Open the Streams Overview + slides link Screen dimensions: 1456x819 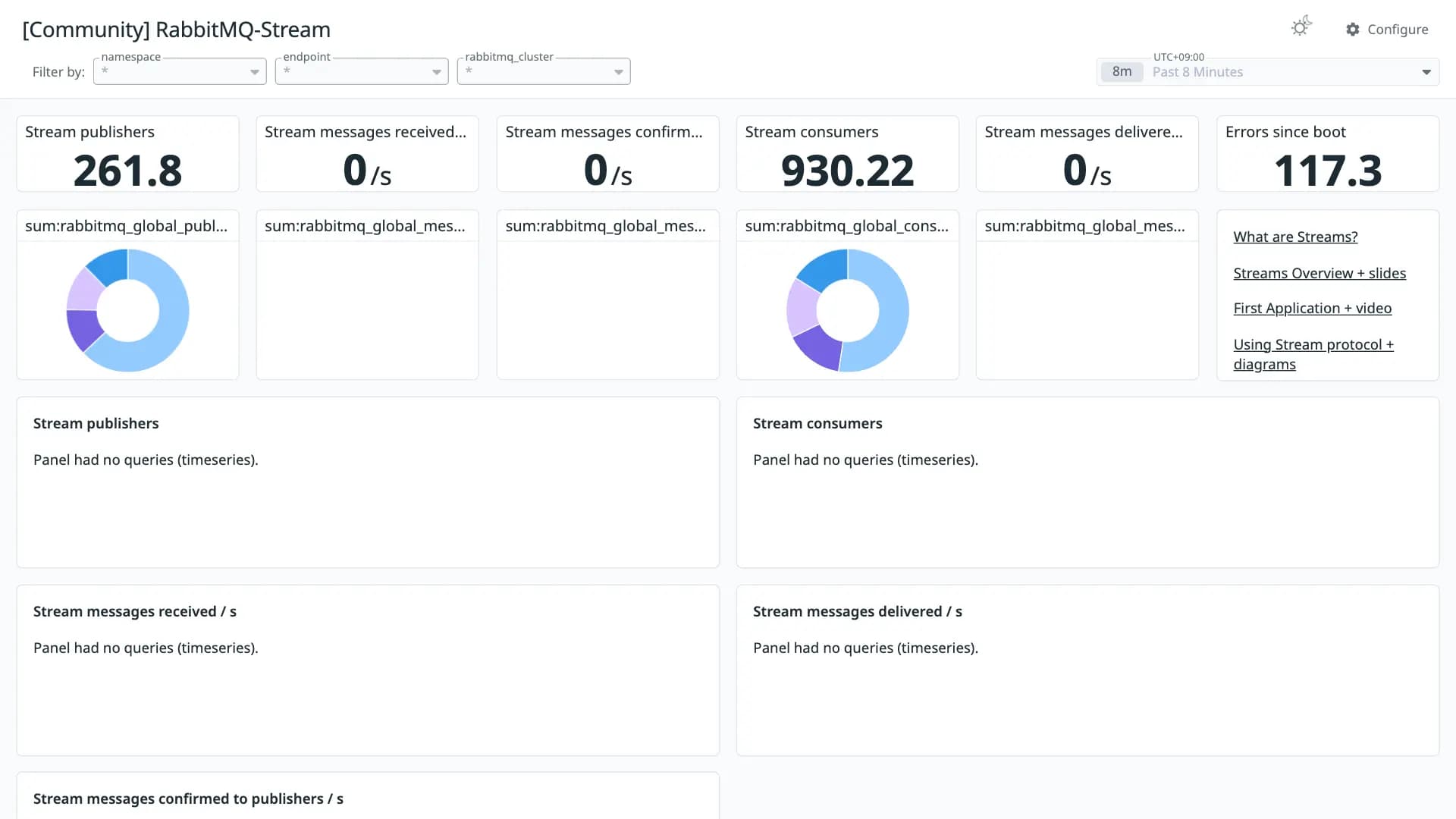pos(1319,273)
